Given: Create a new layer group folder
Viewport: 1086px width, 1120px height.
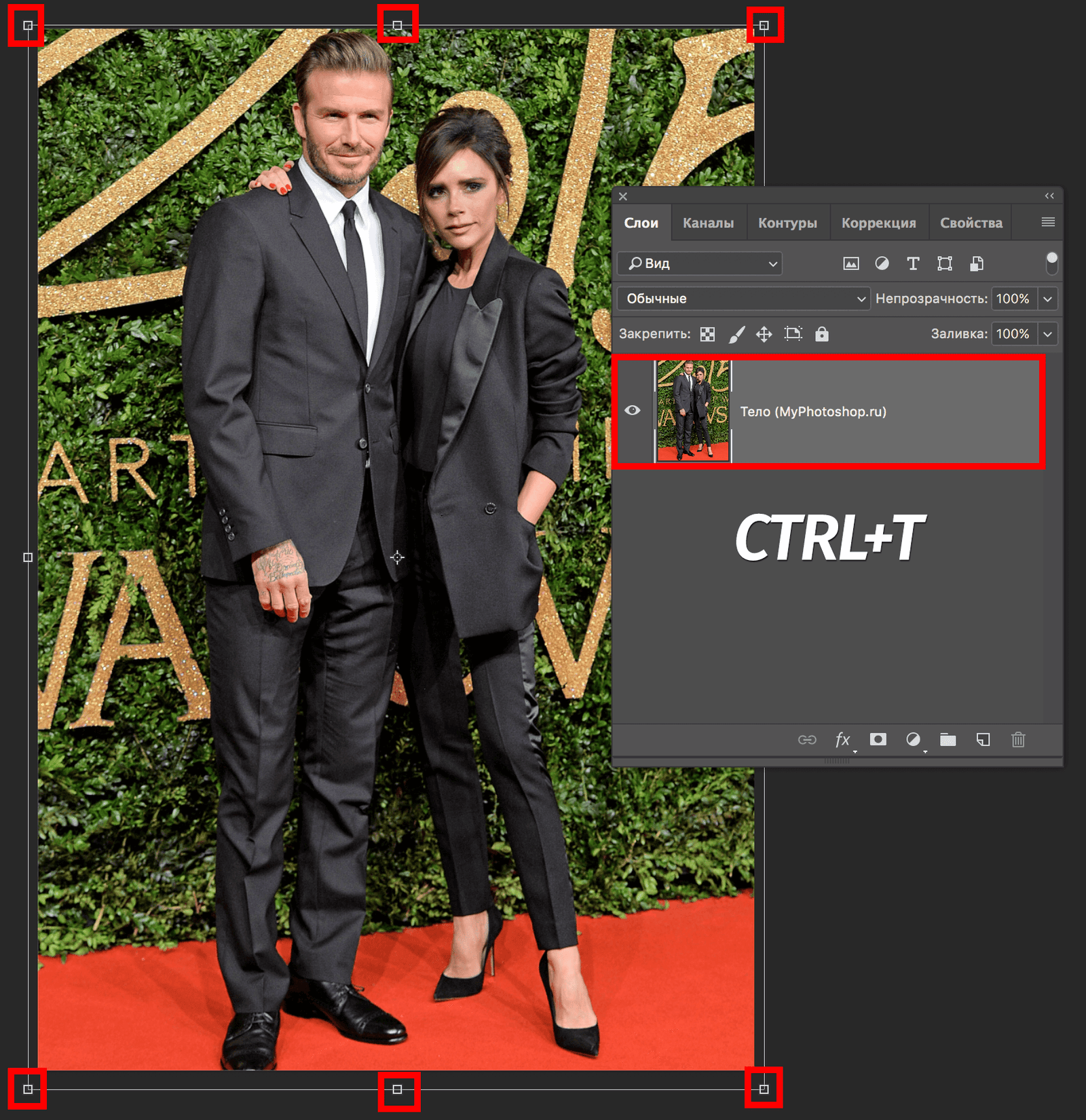Looking at the screenshot, I should (948, 740).
